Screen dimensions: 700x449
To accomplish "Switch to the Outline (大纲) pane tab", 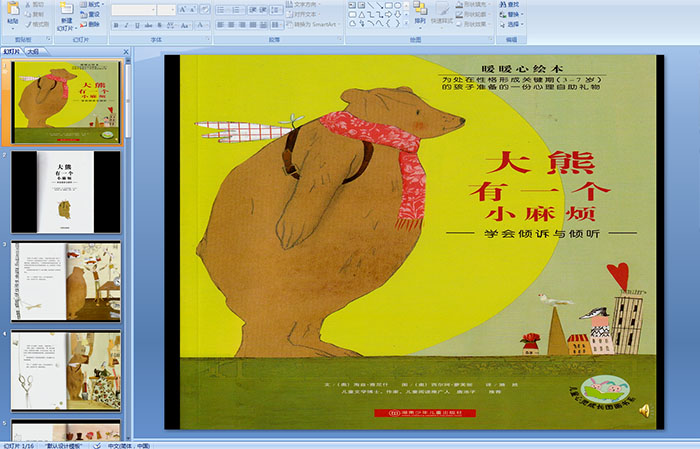I will [33, 52].
